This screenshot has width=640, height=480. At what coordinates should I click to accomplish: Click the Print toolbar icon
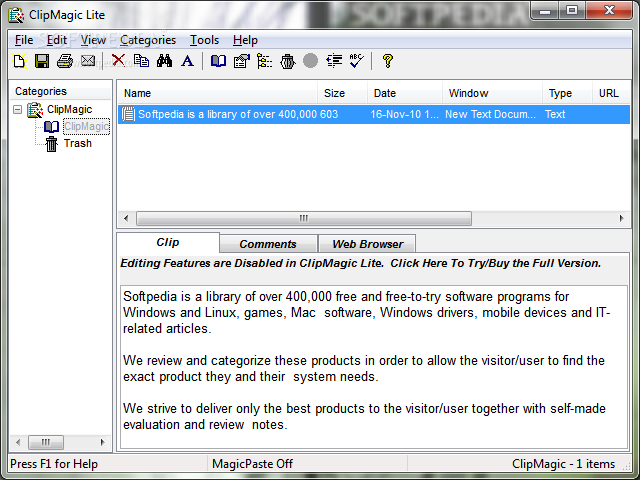pyautogui.click(x=65, y=61)
